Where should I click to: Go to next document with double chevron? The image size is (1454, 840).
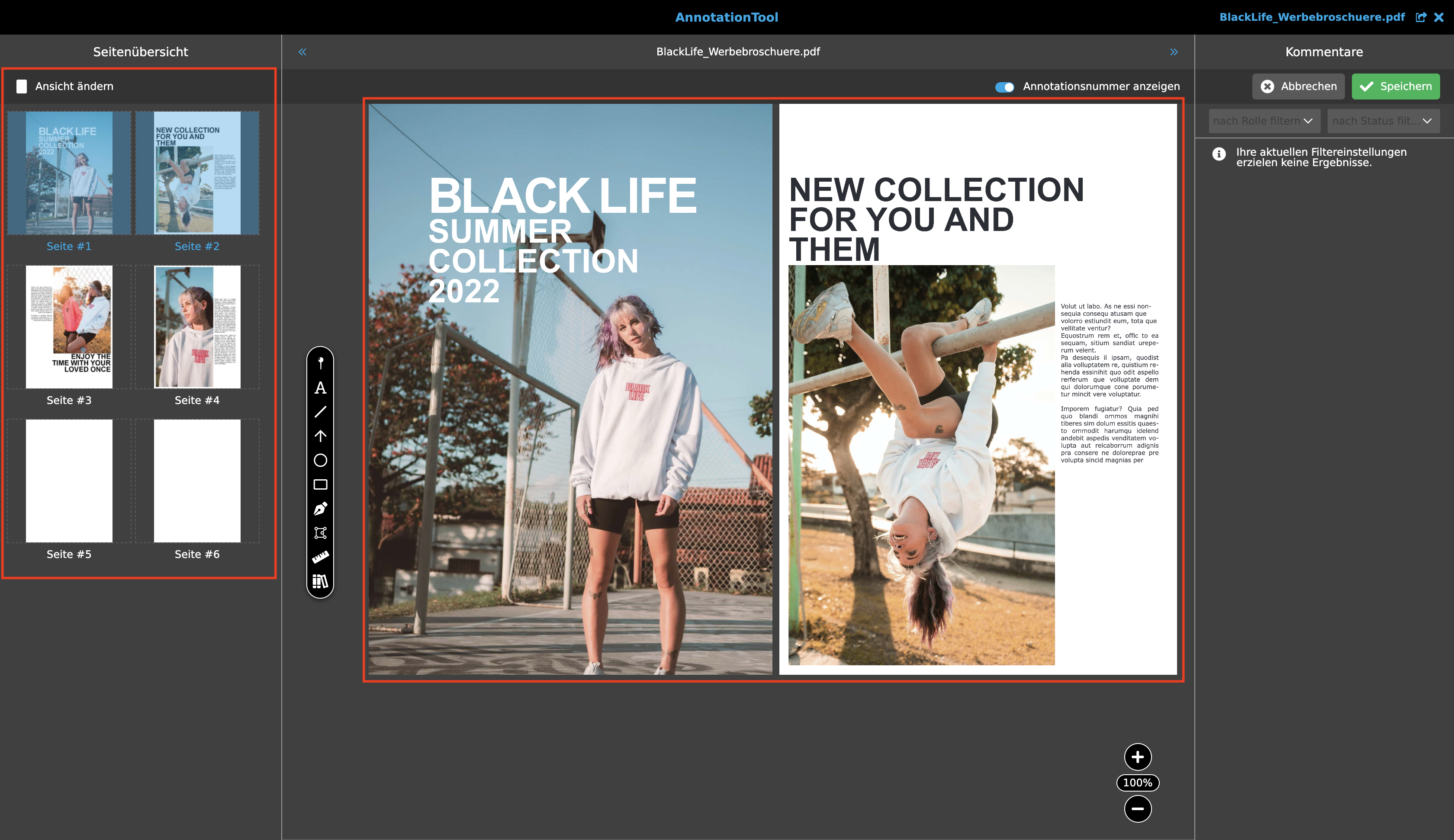coord(1174,52)
